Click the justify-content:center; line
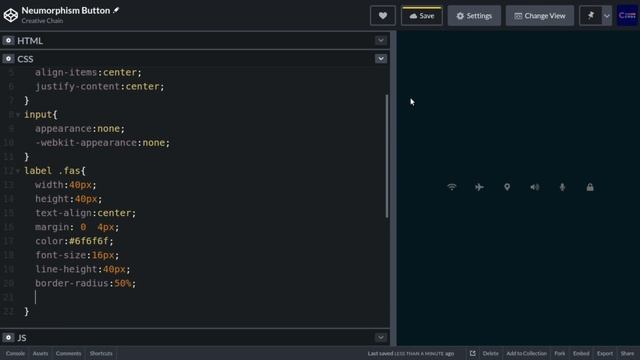The width and height of the screenshot is (640, 360). [99, 87]
